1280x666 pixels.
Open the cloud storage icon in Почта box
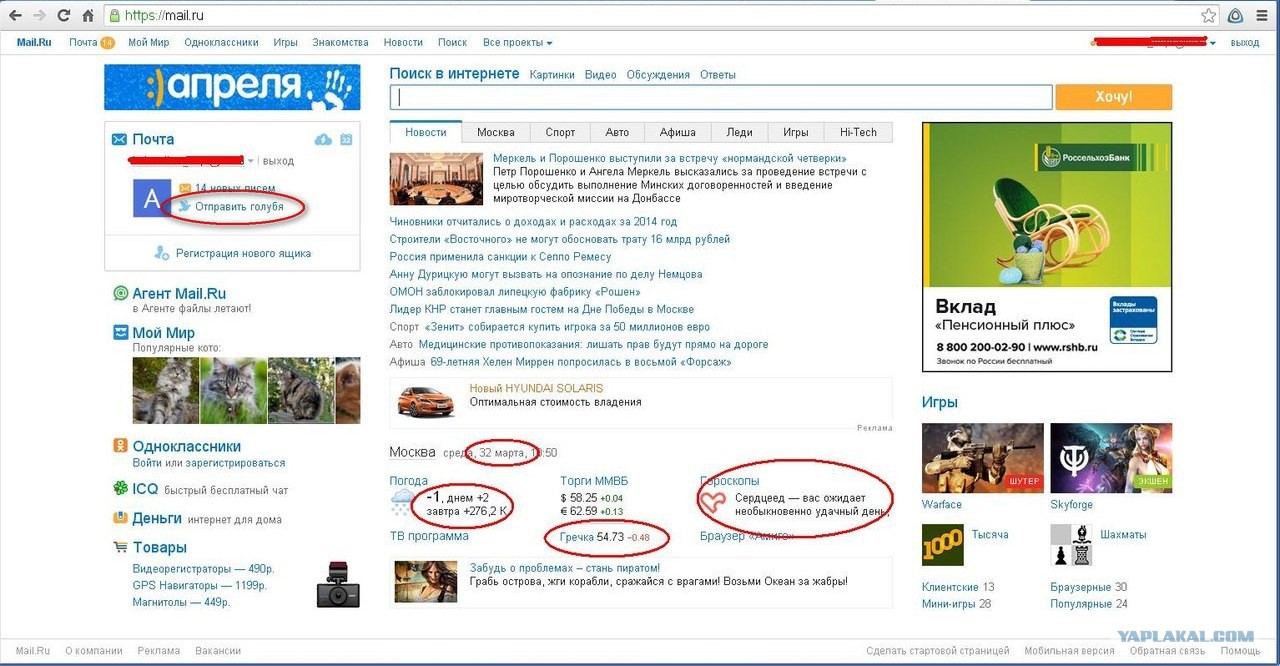point(323,139)
